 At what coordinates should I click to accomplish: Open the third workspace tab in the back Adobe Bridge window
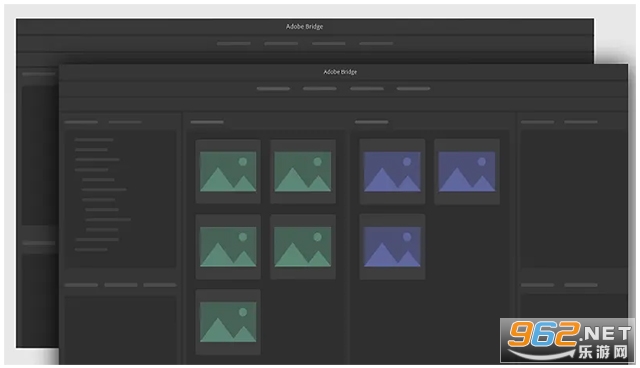tap(329, 43)
